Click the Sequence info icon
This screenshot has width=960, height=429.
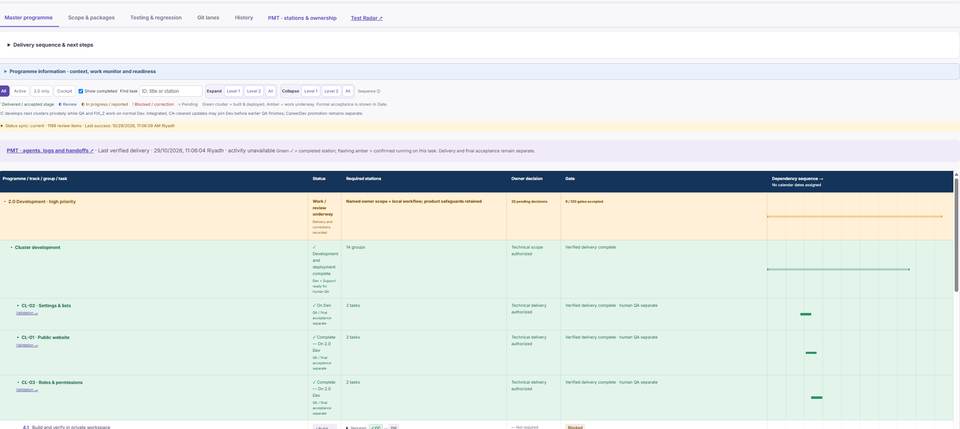[378, 91]
